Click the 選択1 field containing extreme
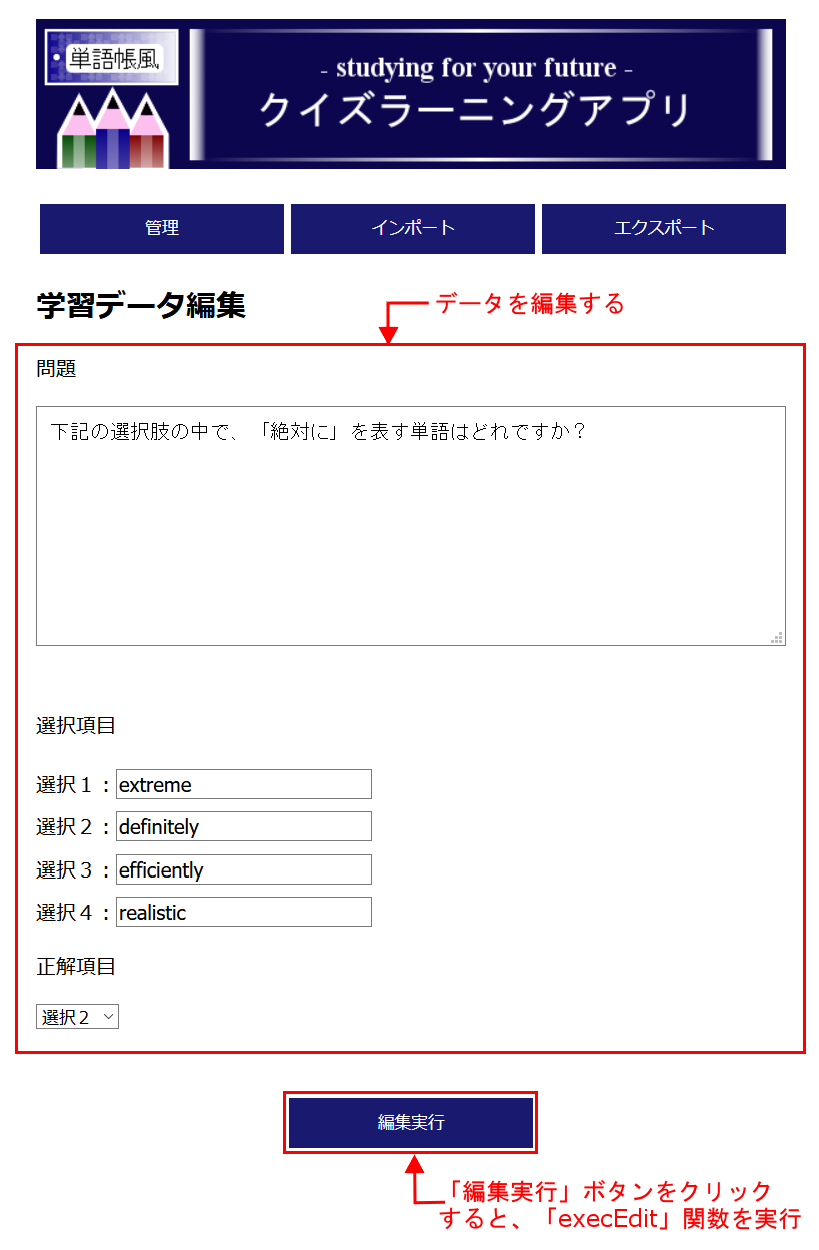The image size is (819, 1250). click(x=244, y=785)
